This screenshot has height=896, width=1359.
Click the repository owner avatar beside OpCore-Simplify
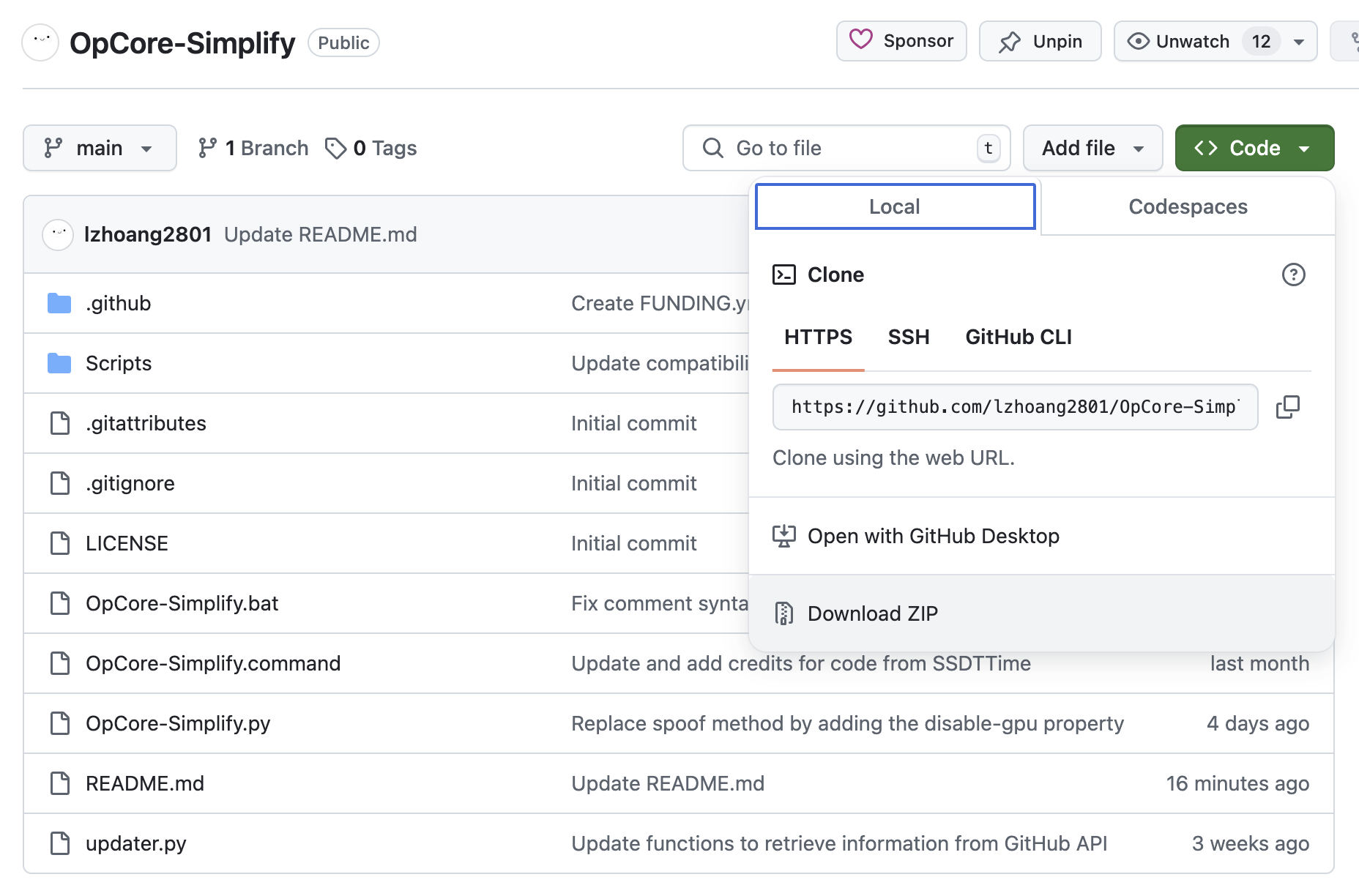point(40,42)
